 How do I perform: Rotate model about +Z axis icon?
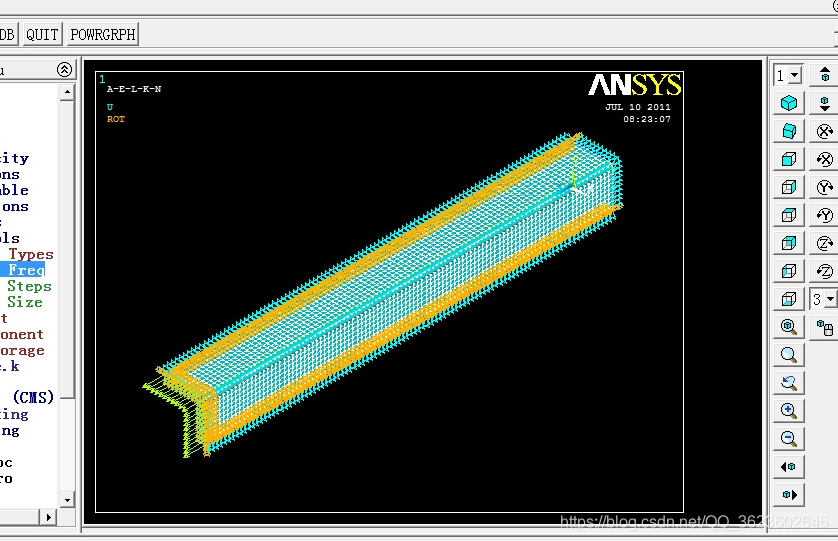coord(825,243)
